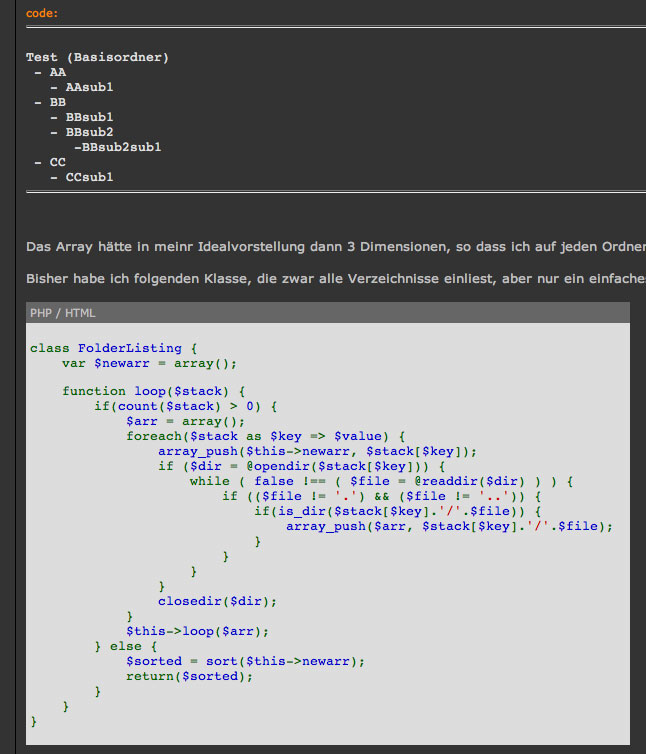Image resolution: width=646 pixels, height=754 pixels.
Task: Click the "$sorted = sort($this->newarr);" line
Action: 245,661
